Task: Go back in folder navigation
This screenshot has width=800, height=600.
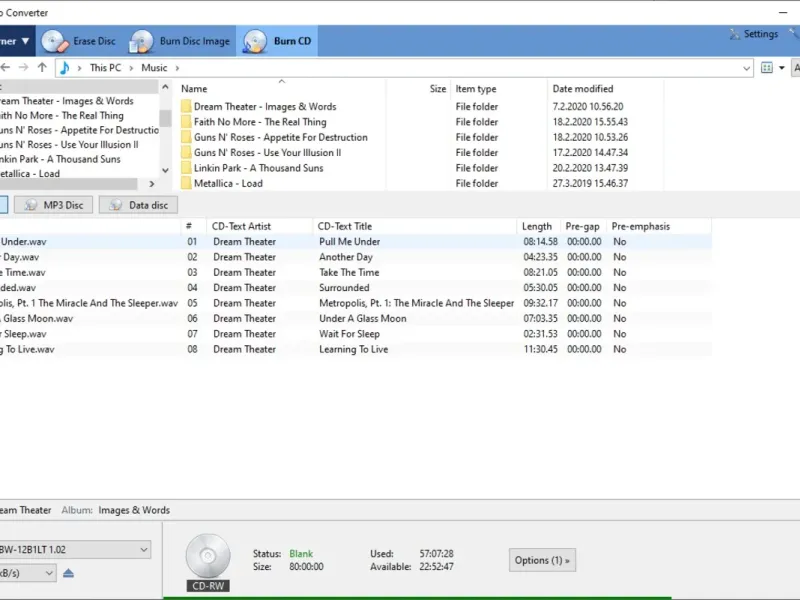Action: tap(5, 67)
